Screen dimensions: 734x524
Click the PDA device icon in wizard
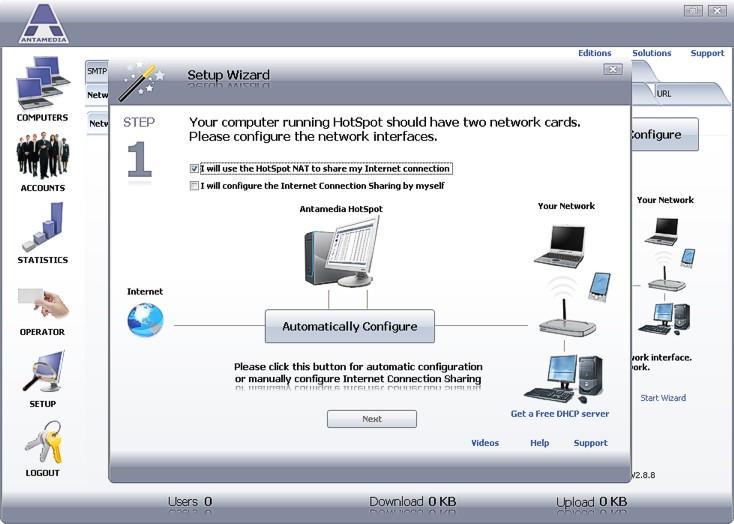pos(600,286)
